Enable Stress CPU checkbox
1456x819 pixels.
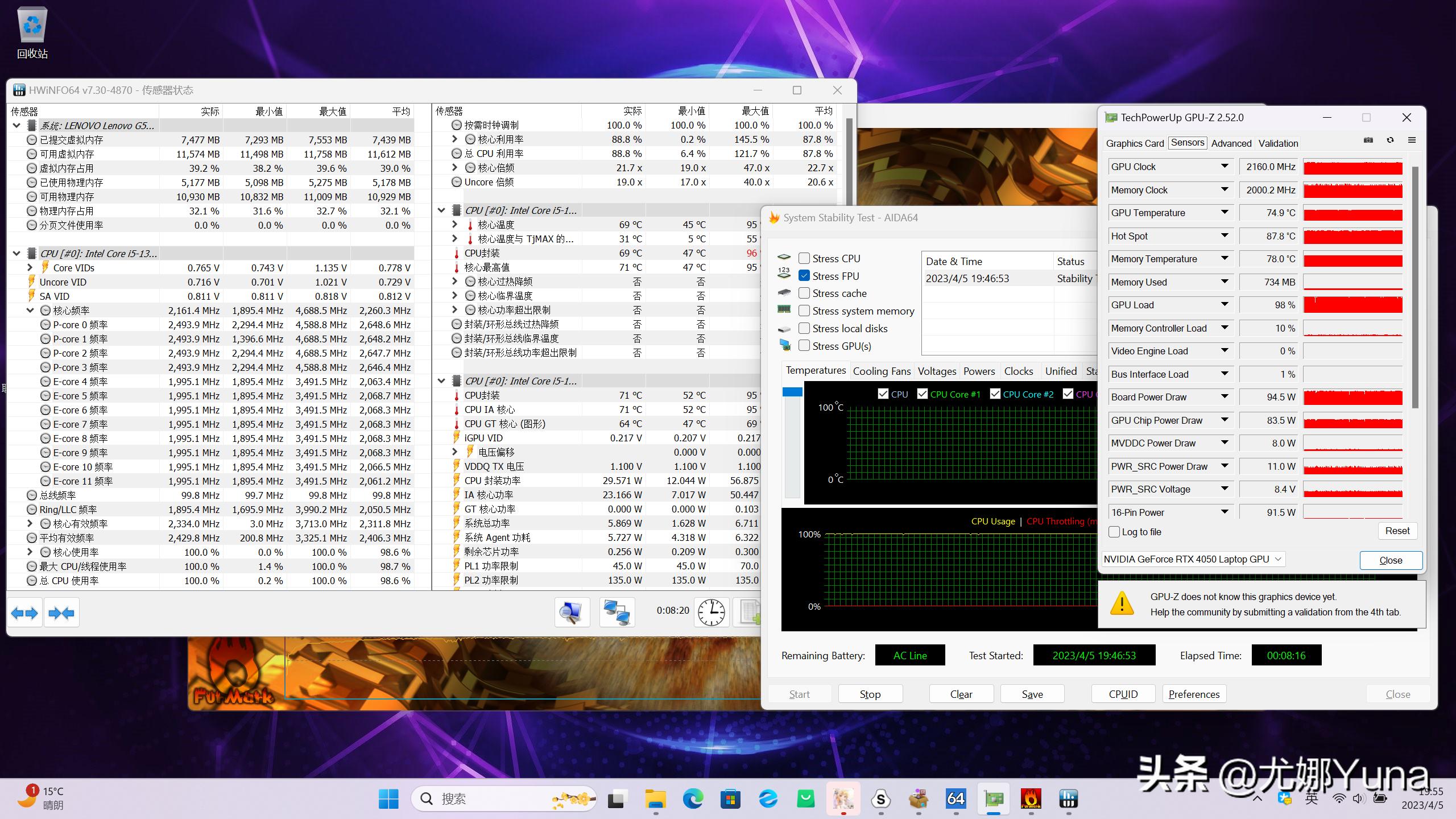[x=804, y=258]
